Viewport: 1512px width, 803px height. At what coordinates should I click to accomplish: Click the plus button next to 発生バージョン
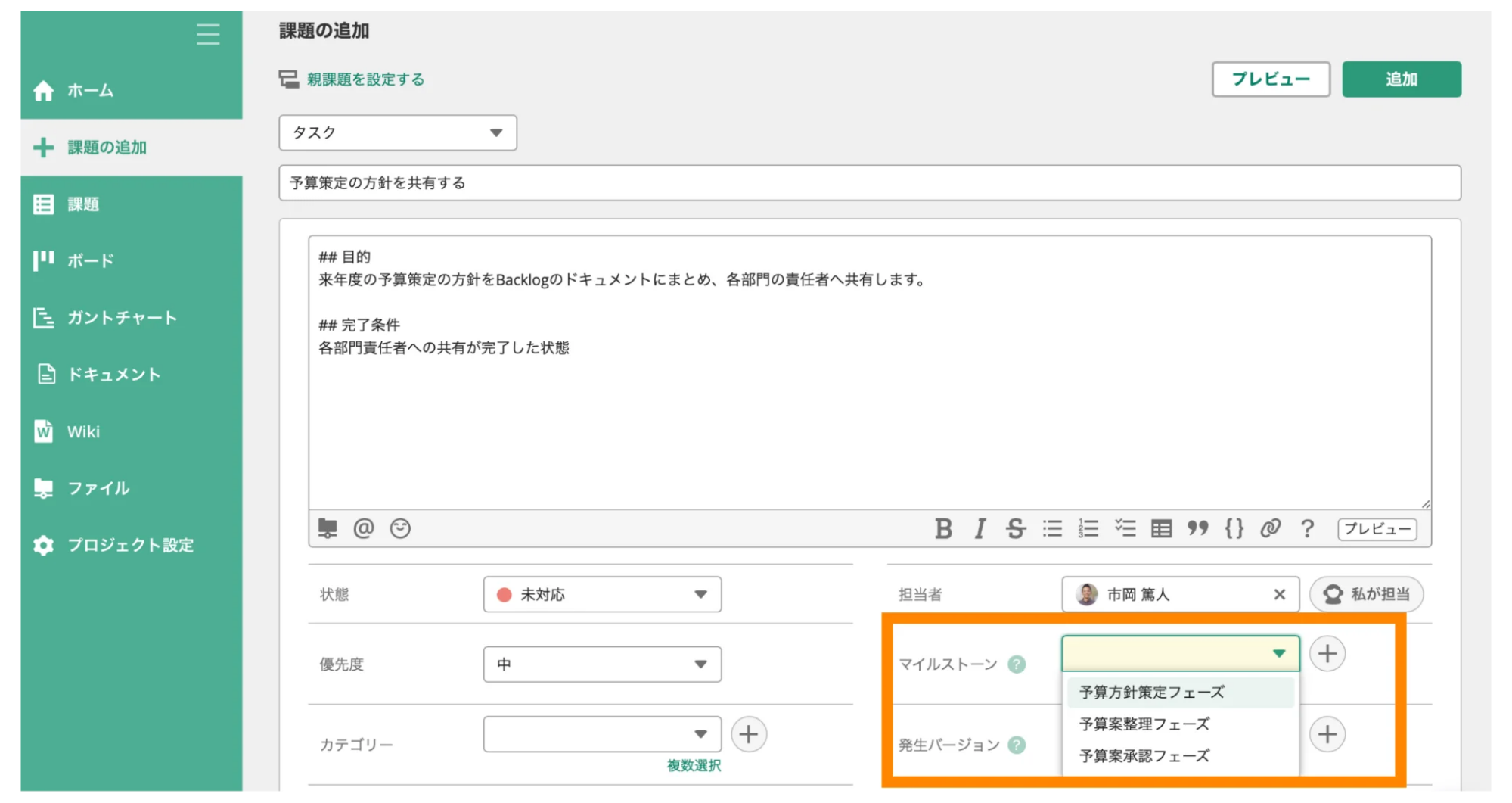point(1327,734)
